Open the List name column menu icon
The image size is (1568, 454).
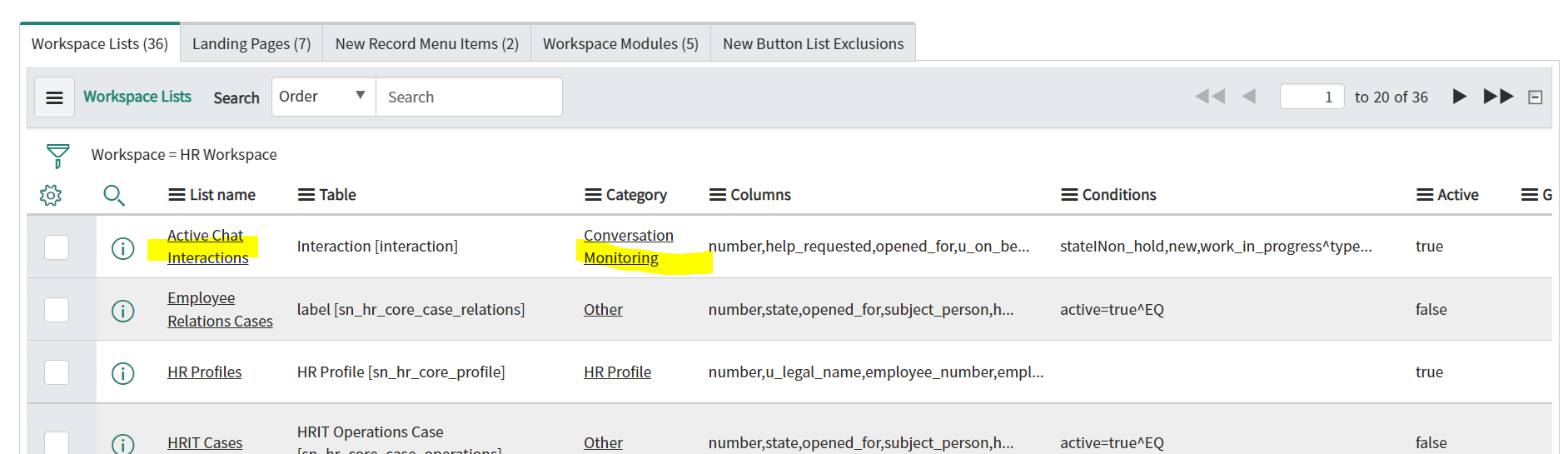coord(177,195)
